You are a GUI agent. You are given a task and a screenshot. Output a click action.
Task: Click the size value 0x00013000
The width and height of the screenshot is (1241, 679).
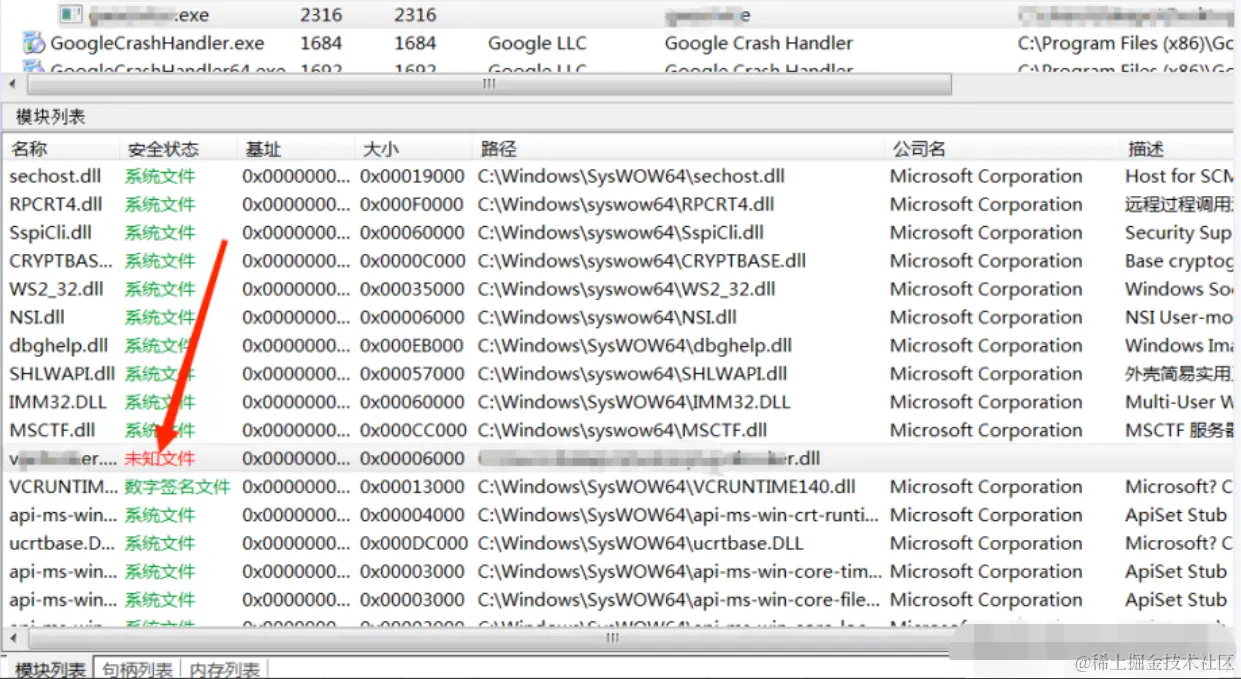[x=412, y=487]
